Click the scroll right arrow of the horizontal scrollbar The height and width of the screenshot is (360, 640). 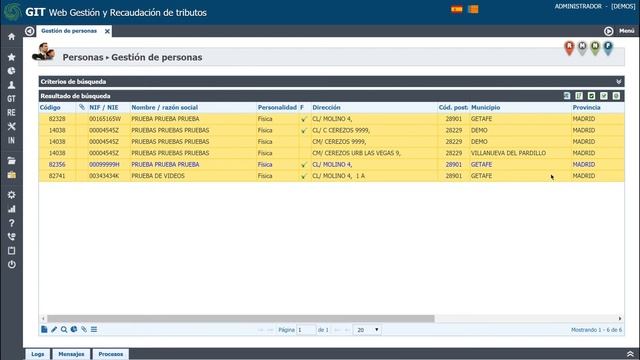click(x=620, y=318)
